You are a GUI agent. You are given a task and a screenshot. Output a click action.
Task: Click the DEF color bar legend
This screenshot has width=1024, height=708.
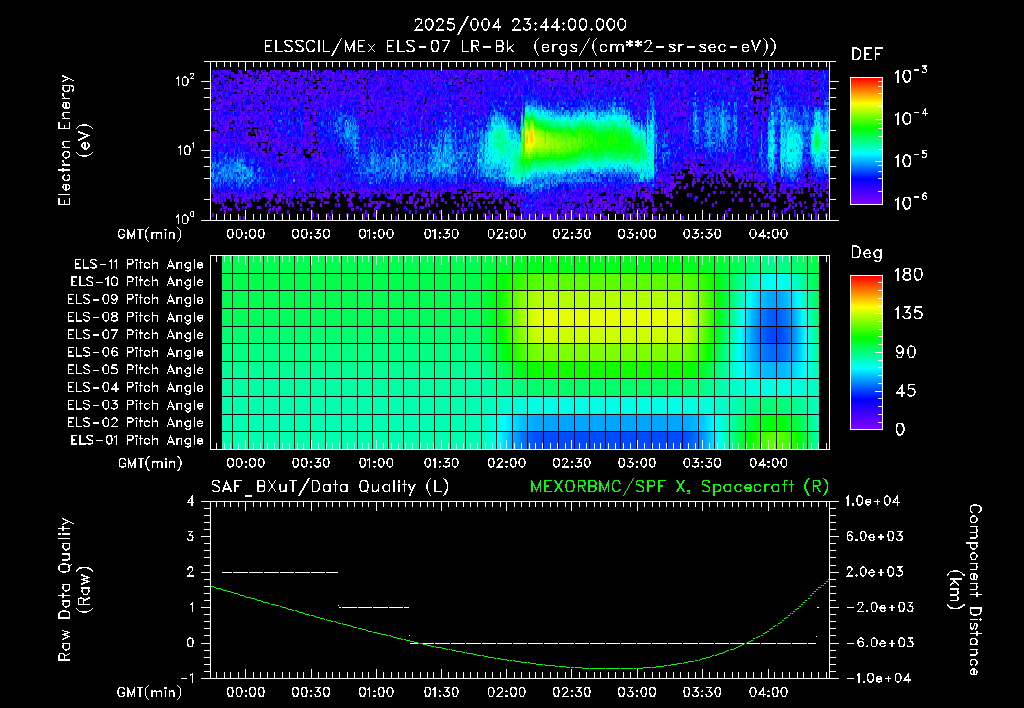866,140
